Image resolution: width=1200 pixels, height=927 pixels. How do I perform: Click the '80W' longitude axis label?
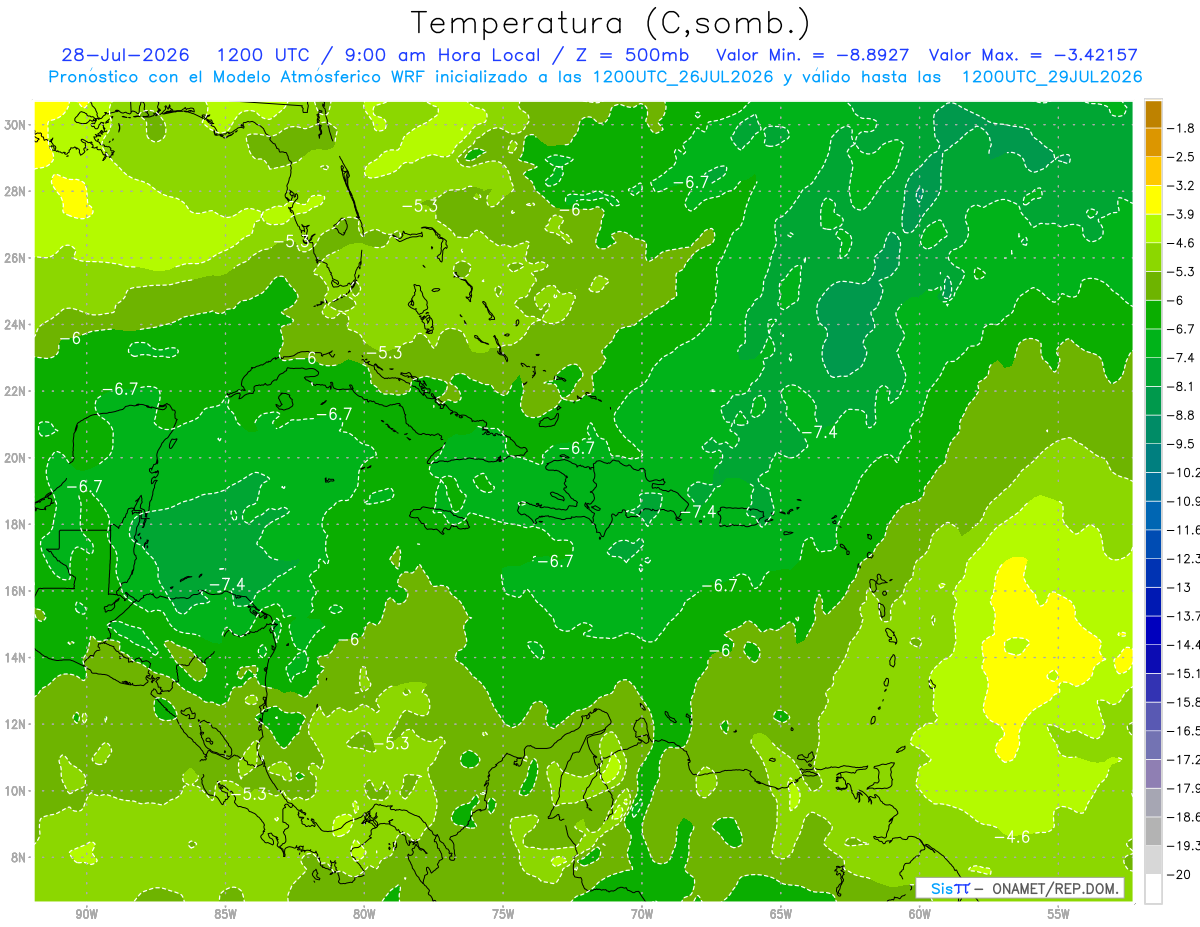(x=364, y=915)
